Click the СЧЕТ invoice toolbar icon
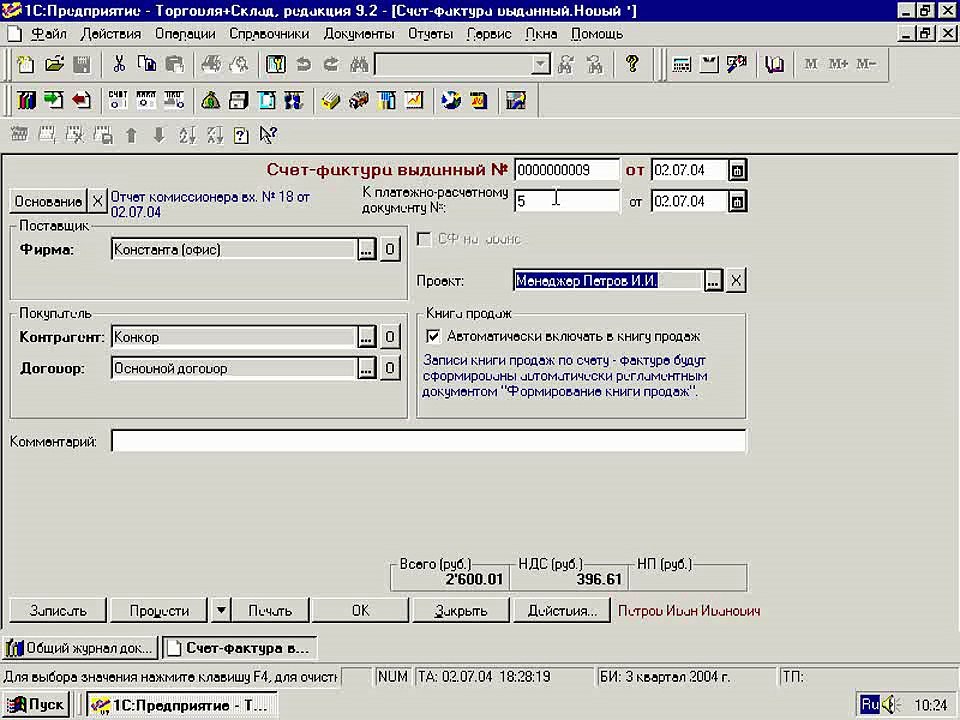 [118, 100]
